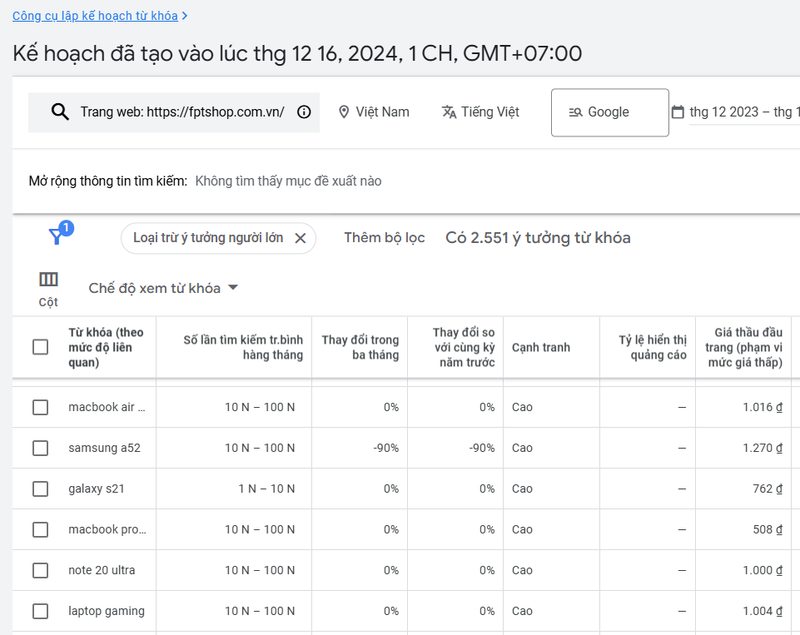Sort by Thay đổi so với cùng kỳ năm trước
The height and width of the screenshot is (635, 800).
(x=463, y=347)
